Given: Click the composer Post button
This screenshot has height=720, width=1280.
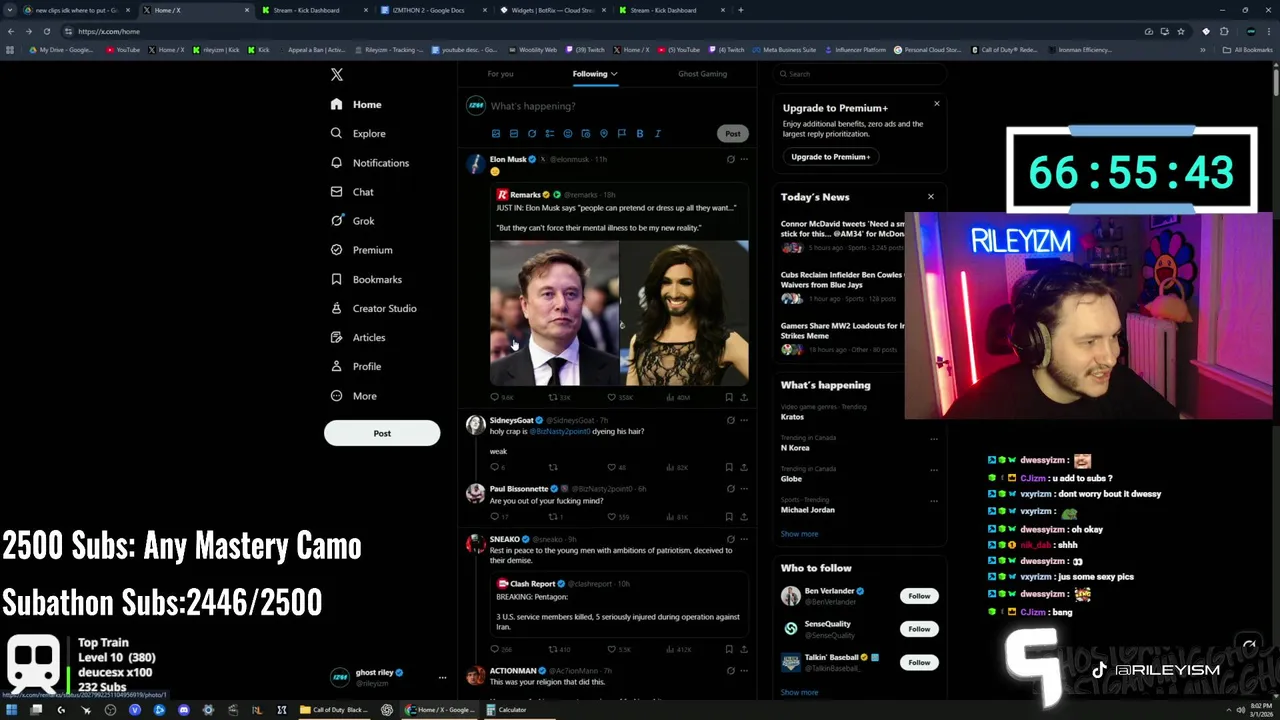Looking at the screenshot, I should 733,133.
